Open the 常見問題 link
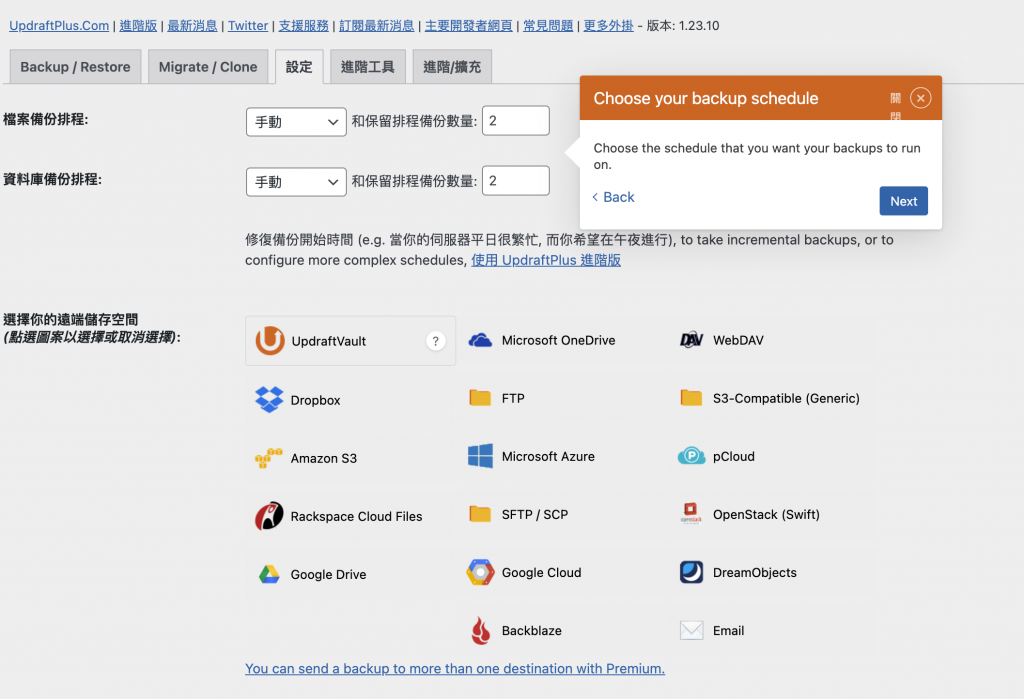The image size is (1024, 699). [548, 25]
